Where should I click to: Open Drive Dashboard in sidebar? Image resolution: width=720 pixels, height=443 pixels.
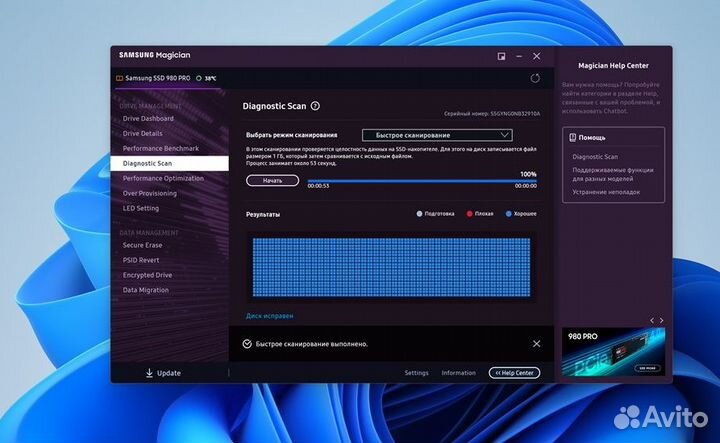click(x=148, y=118)
